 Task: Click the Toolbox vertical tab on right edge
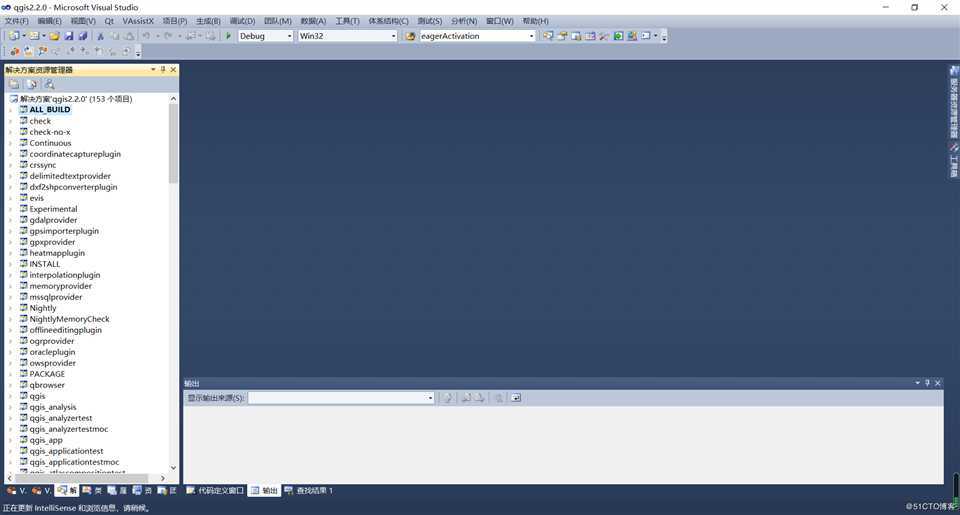[954, 161]
